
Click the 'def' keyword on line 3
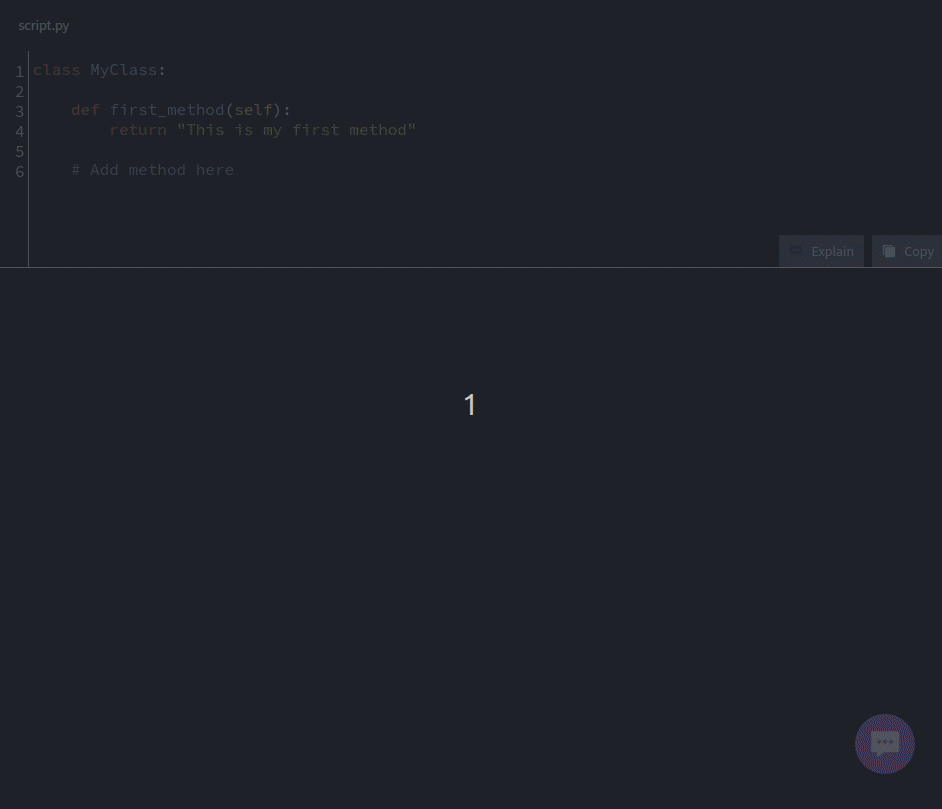point(85,110)
